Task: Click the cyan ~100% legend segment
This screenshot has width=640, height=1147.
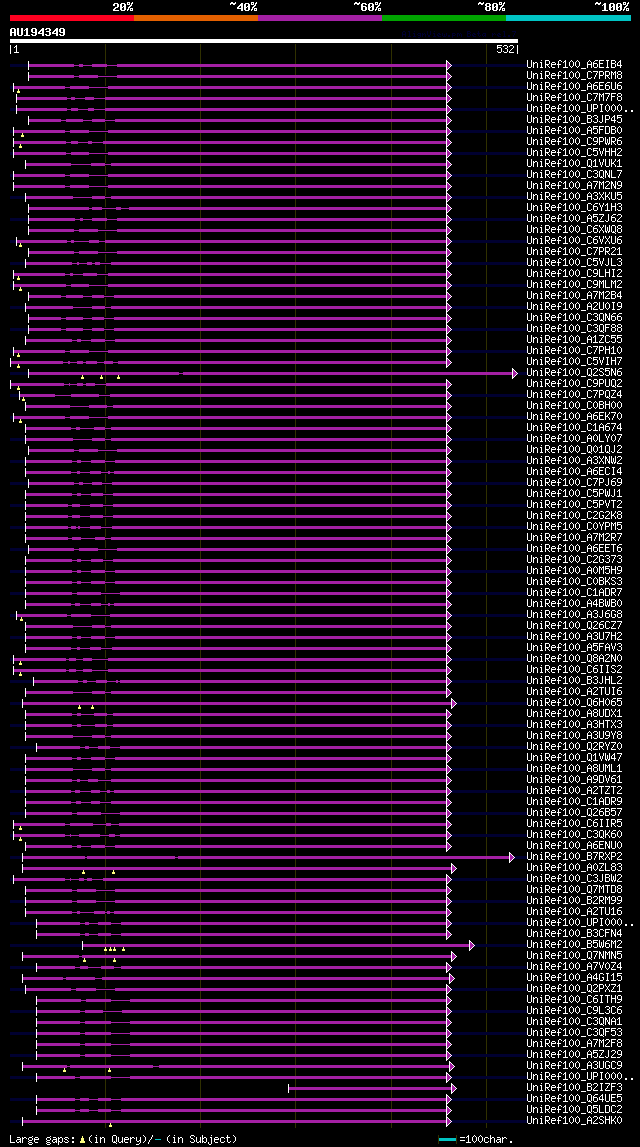Action: pyautogui.click(x=568, y=18)
